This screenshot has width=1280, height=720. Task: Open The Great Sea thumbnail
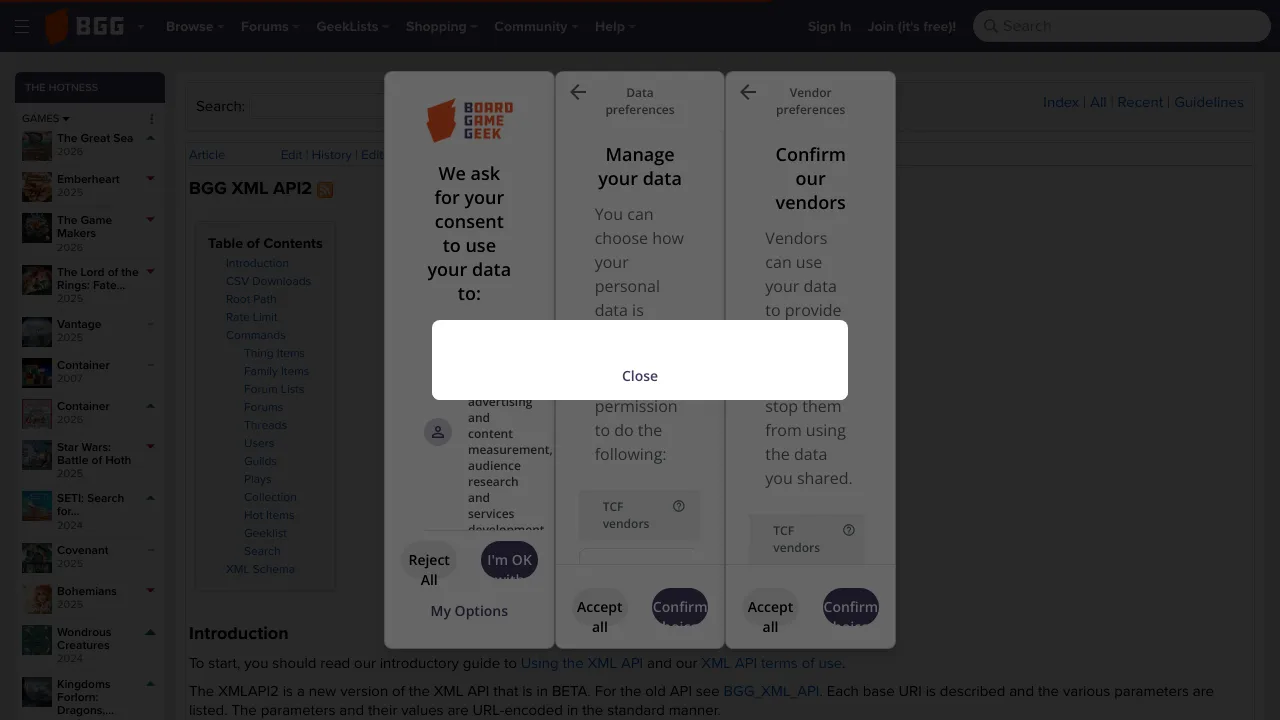(37, 146)
